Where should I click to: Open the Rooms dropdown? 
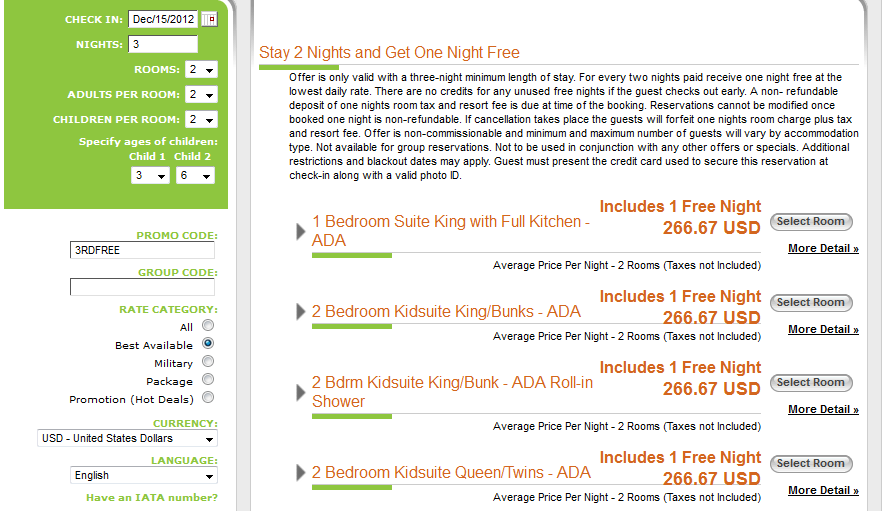(x=201, y=69)
